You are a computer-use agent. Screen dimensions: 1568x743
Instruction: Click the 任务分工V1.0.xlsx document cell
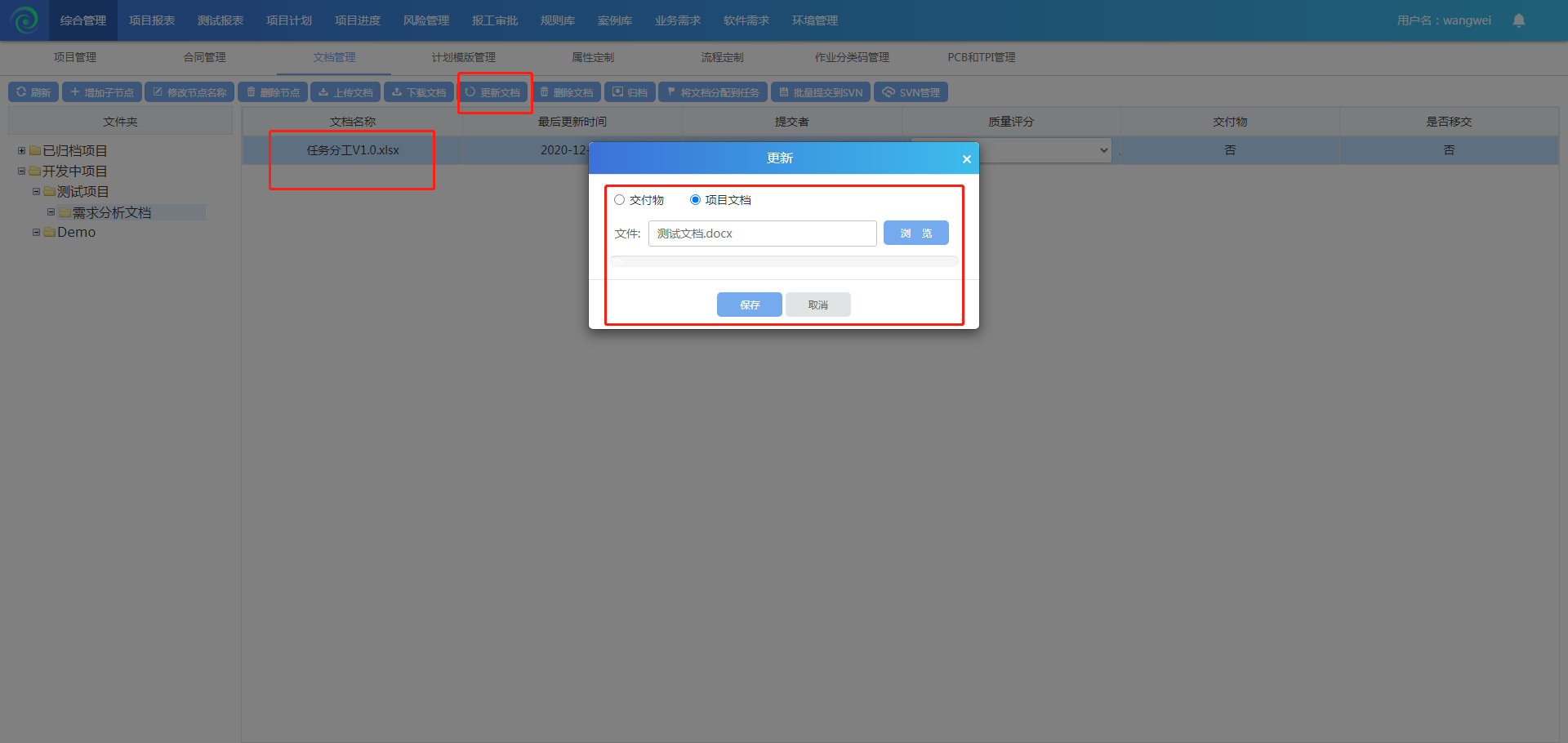tap(353, 150)
